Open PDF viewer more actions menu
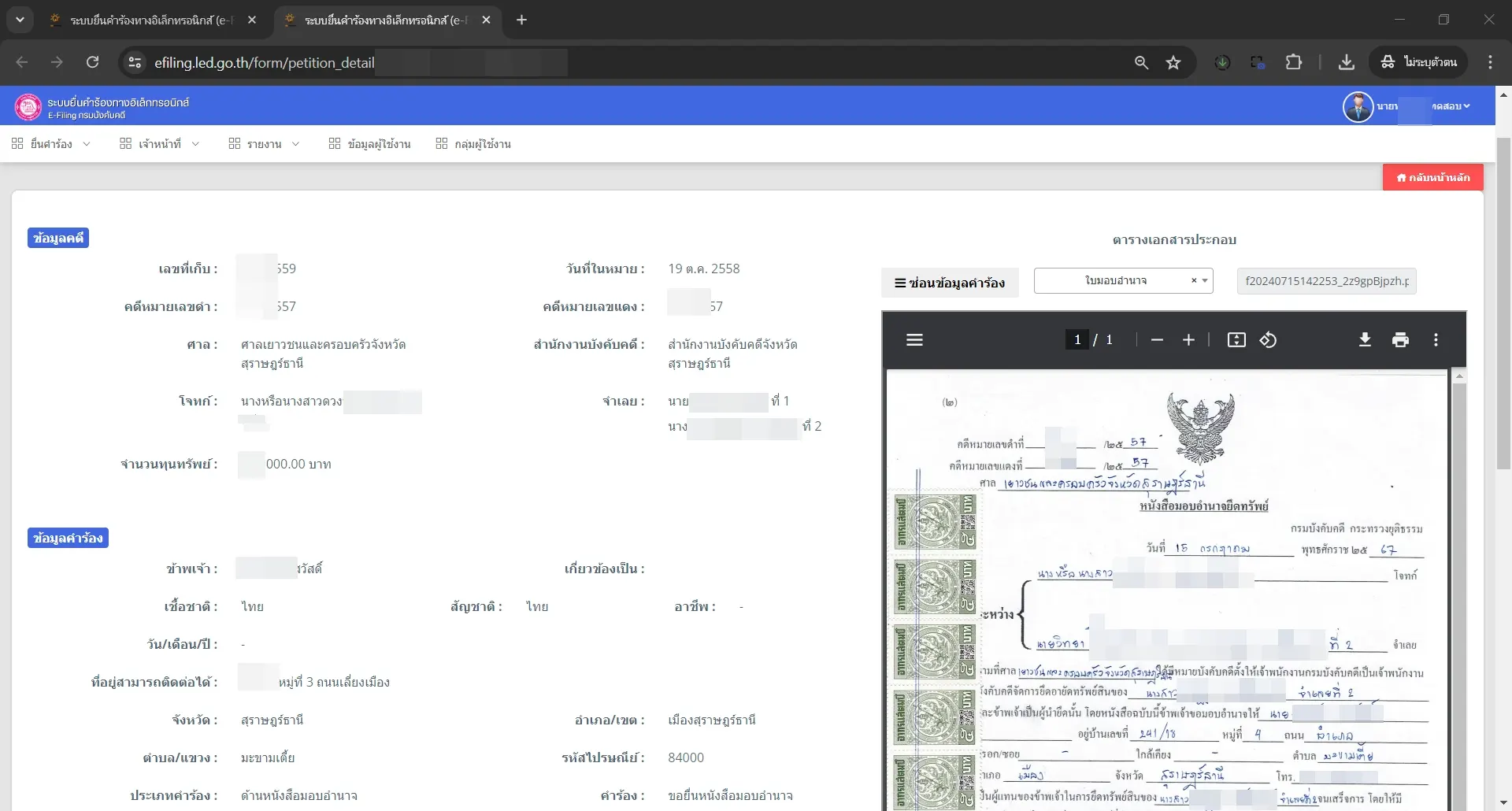Viewport: 1512px width, 811px height. click(x=1436, y=340)
